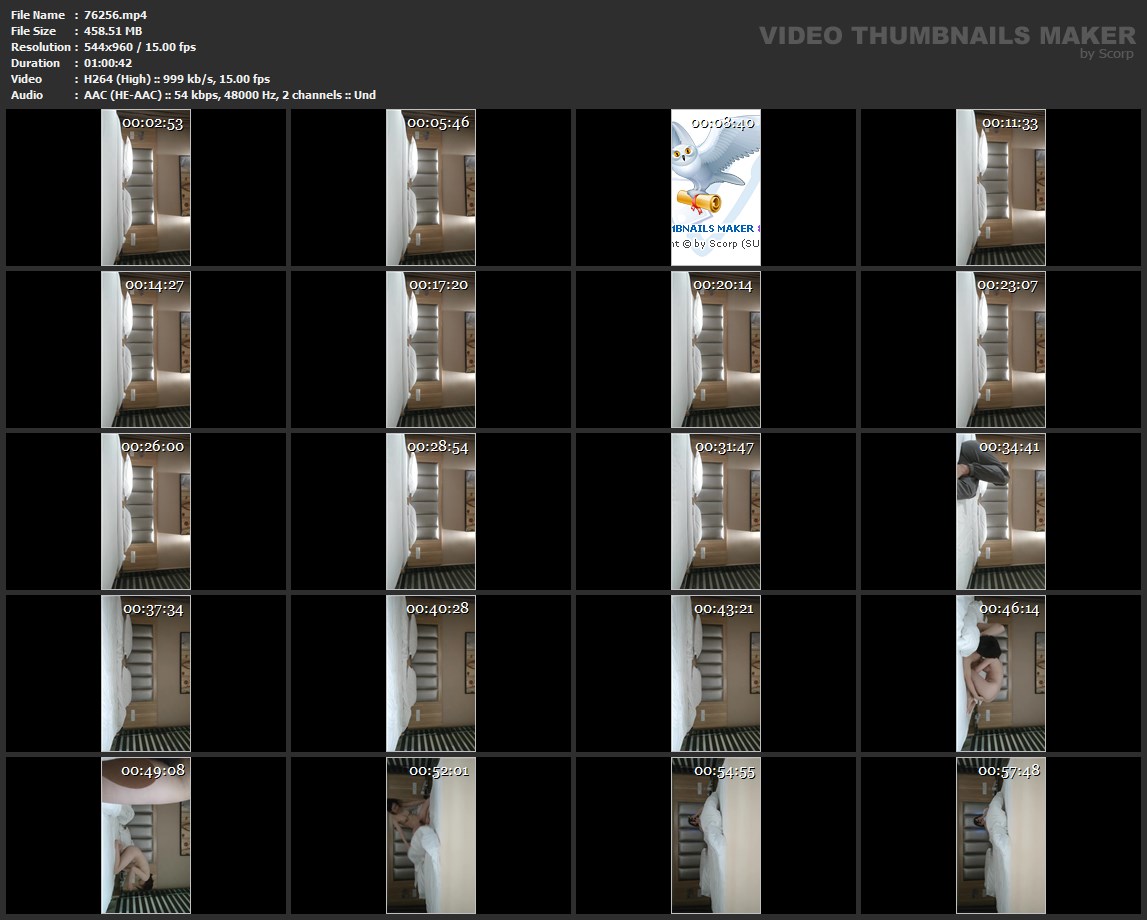Click the file name 76256.mp4

(116, 15)
